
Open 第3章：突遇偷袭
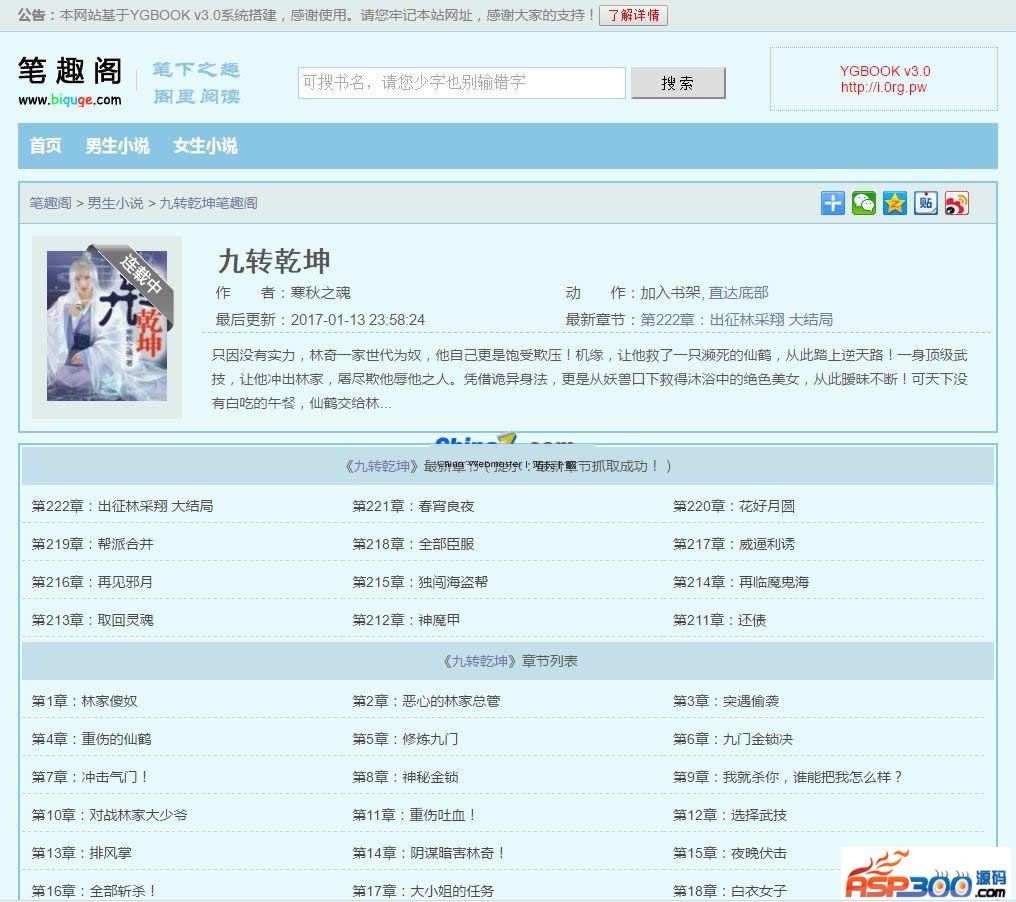(x=726, y=701)
